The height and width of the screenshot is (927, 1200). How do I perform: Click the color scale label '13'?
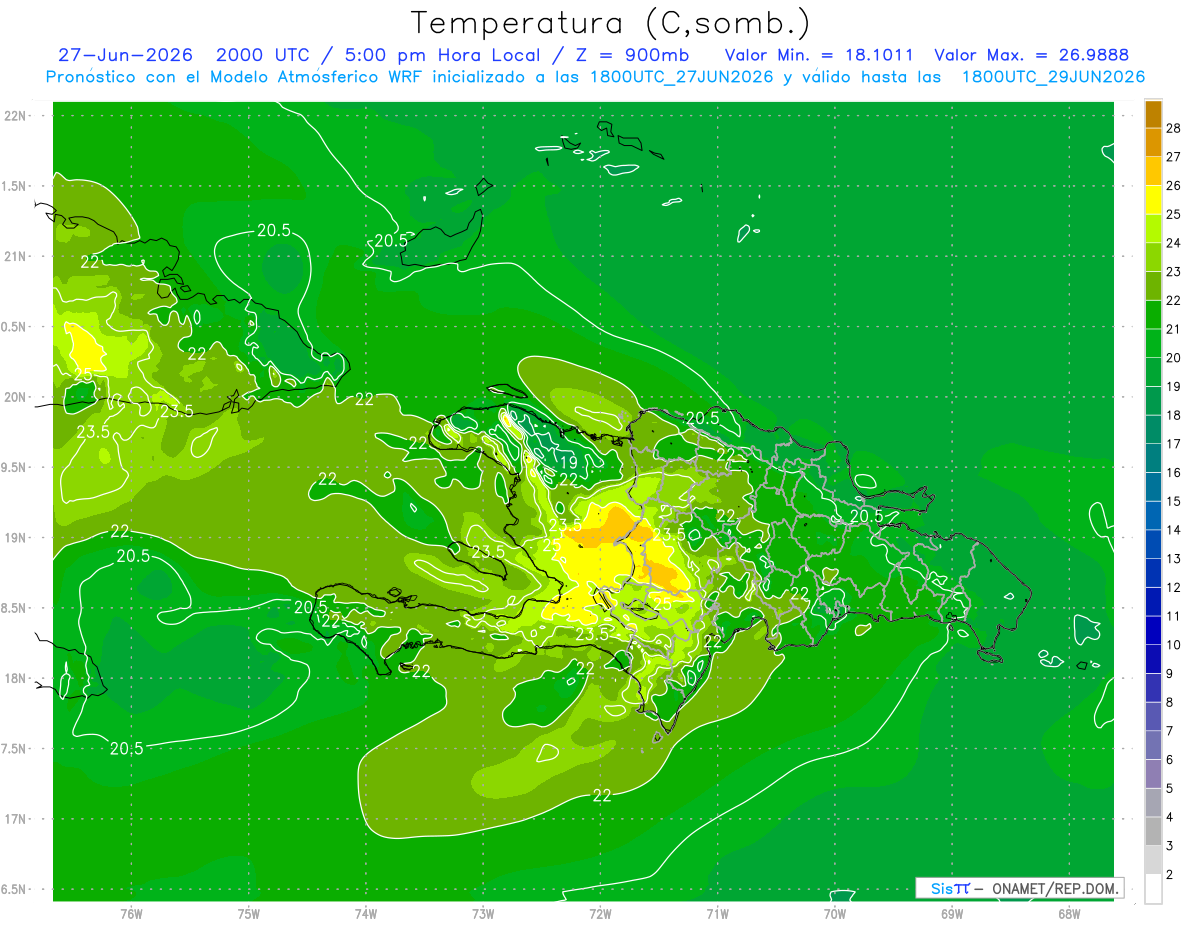tap(1174, 558)
